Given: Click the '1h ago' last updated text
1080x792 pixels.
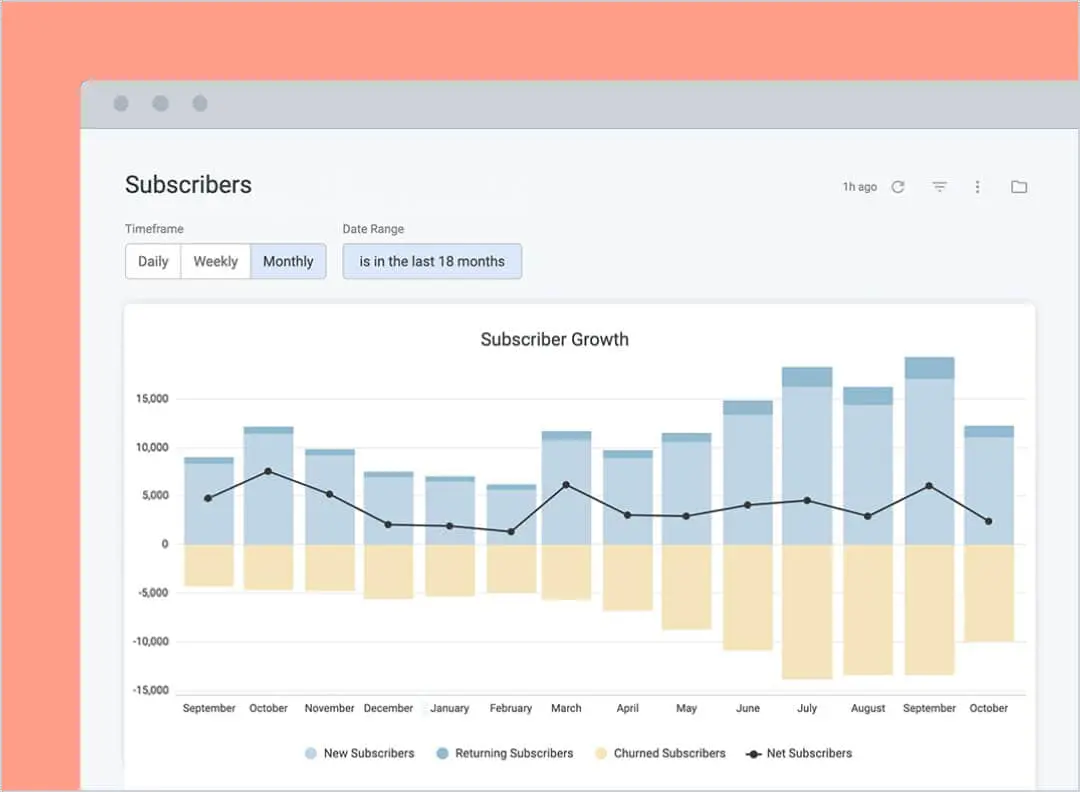Looking at the screenshot, I should tap(859, 187).
